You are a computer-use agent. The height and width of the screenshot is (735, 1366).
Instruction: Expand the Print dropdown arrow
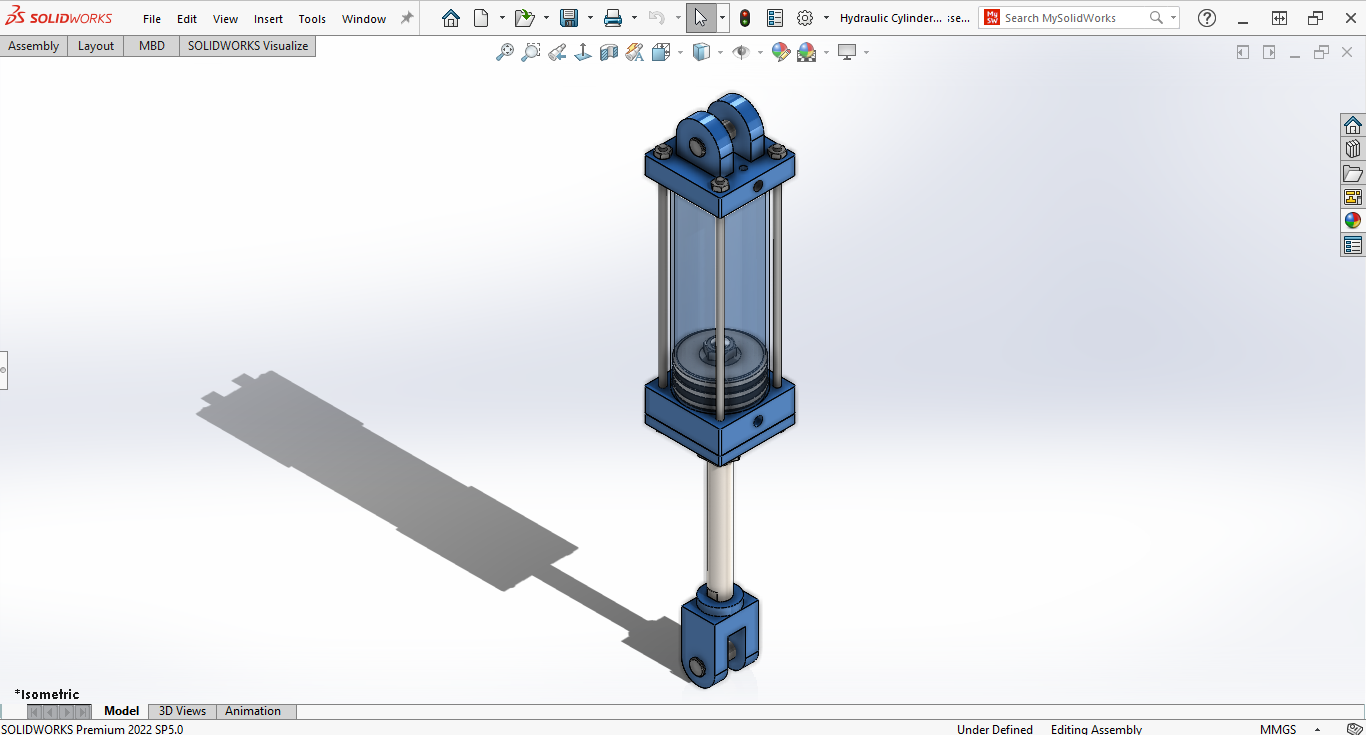click(x=634, y=18)
